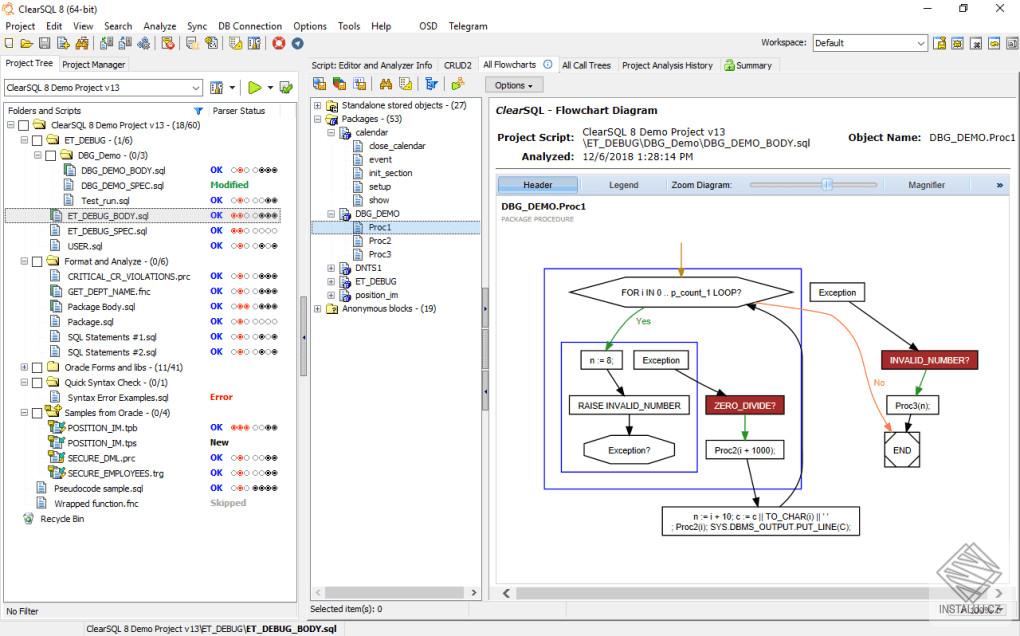Select the close_calendar tree item
1020x636 pixels.
tap(397, 146)
